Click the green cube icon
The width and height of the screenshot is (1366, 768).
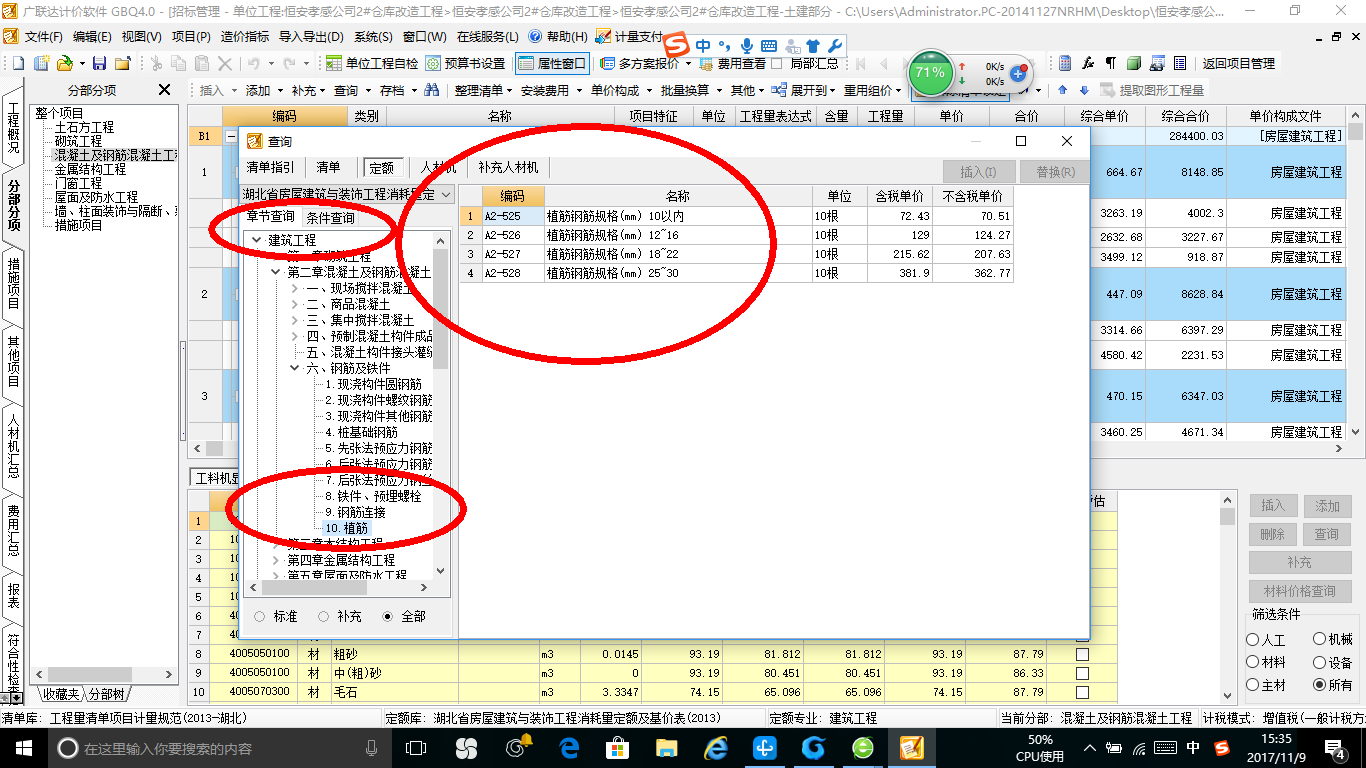click(x=1133, y=63)
